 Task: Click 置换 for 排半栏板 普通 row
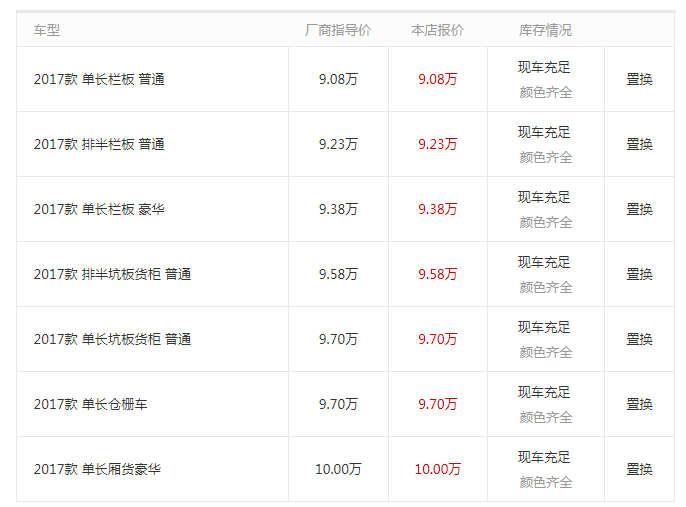639,144
